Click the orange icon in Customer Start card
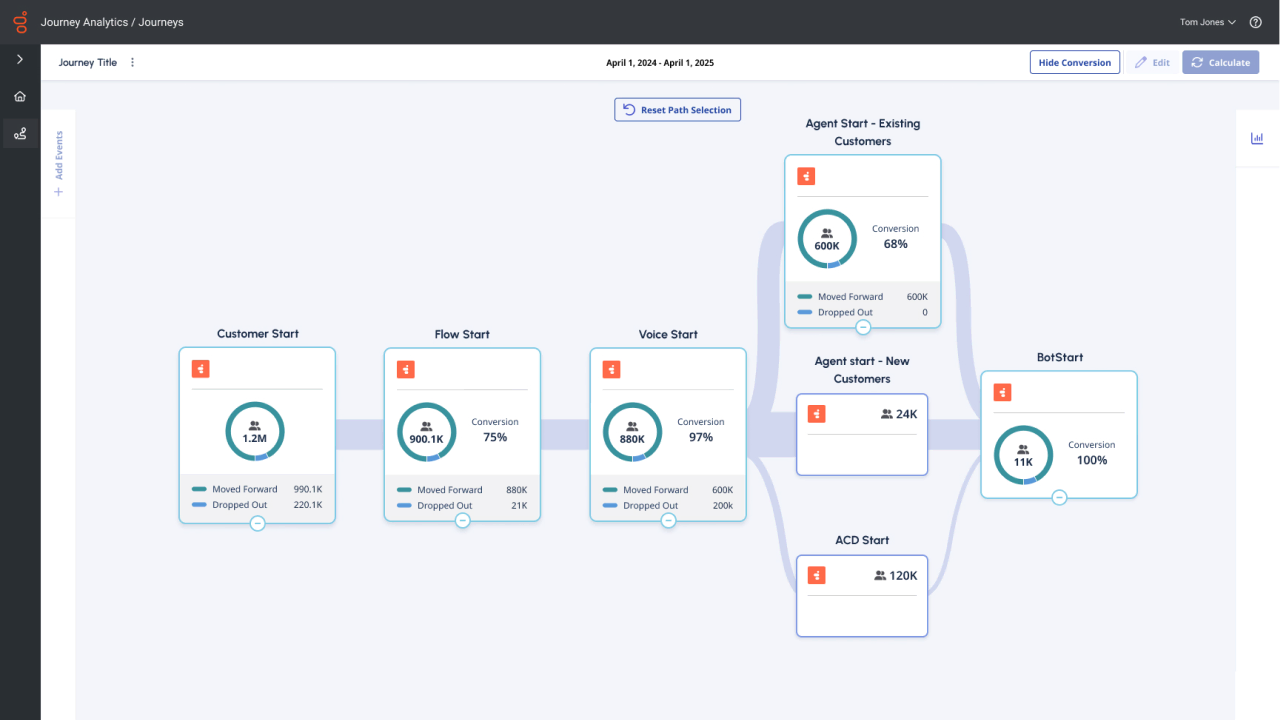 click(201, 369)
